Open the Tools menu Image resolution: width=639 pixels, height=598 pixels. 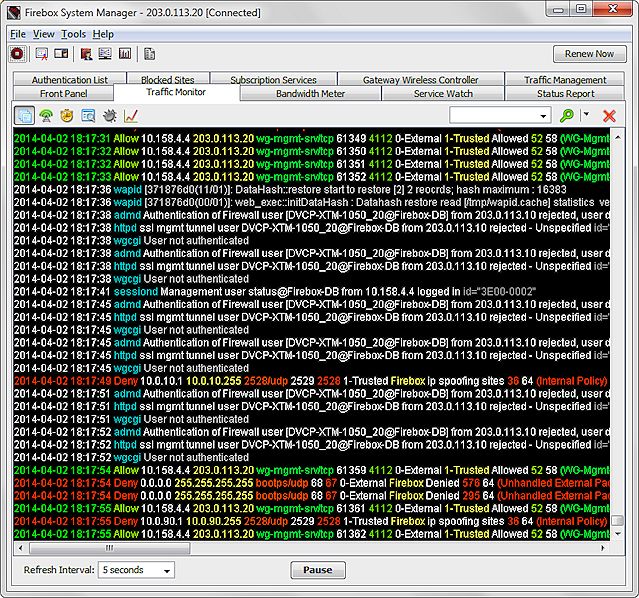coord(73,34)
